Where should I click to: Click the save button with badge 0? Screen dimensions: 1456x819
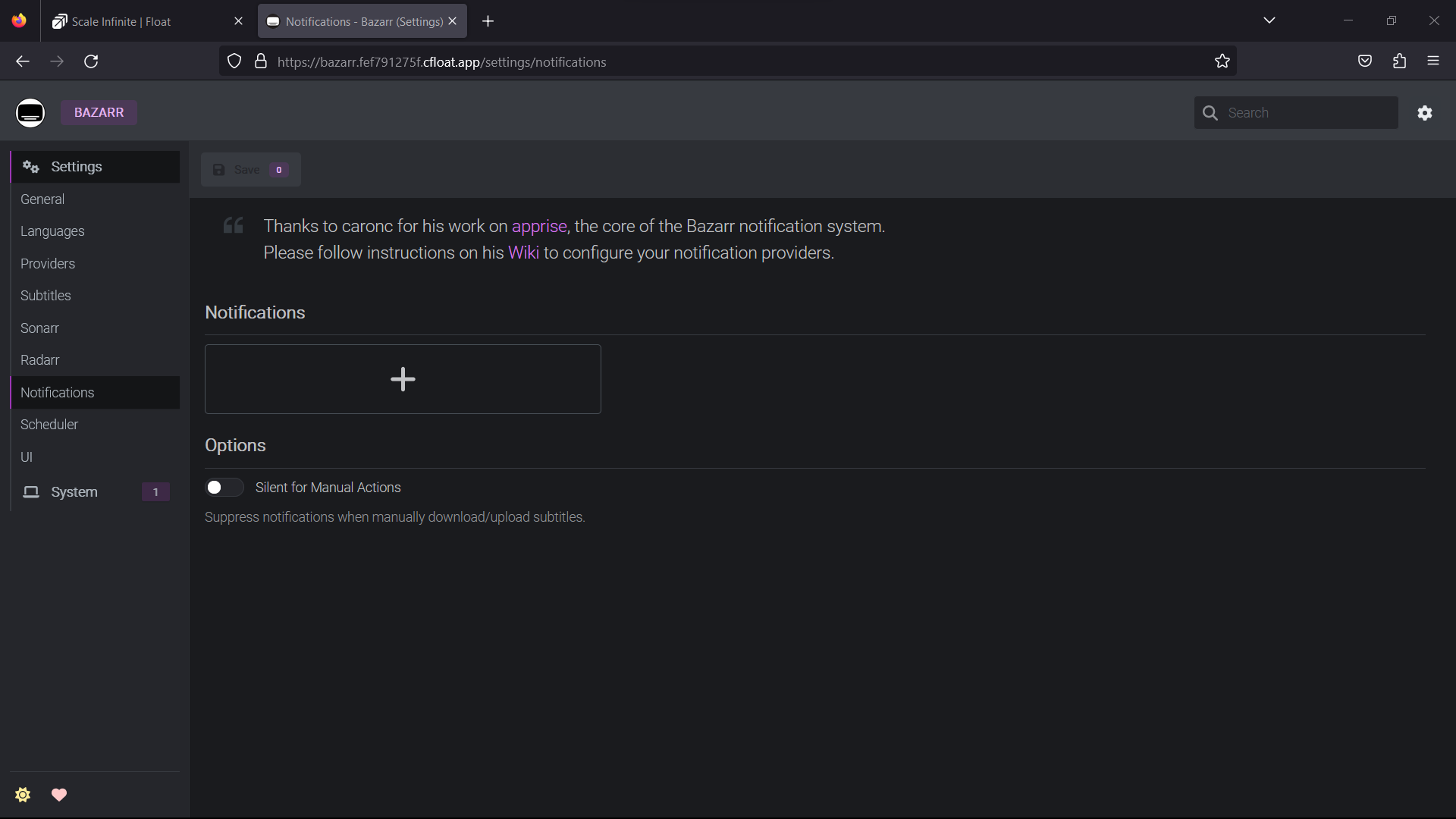pos(250,169)
